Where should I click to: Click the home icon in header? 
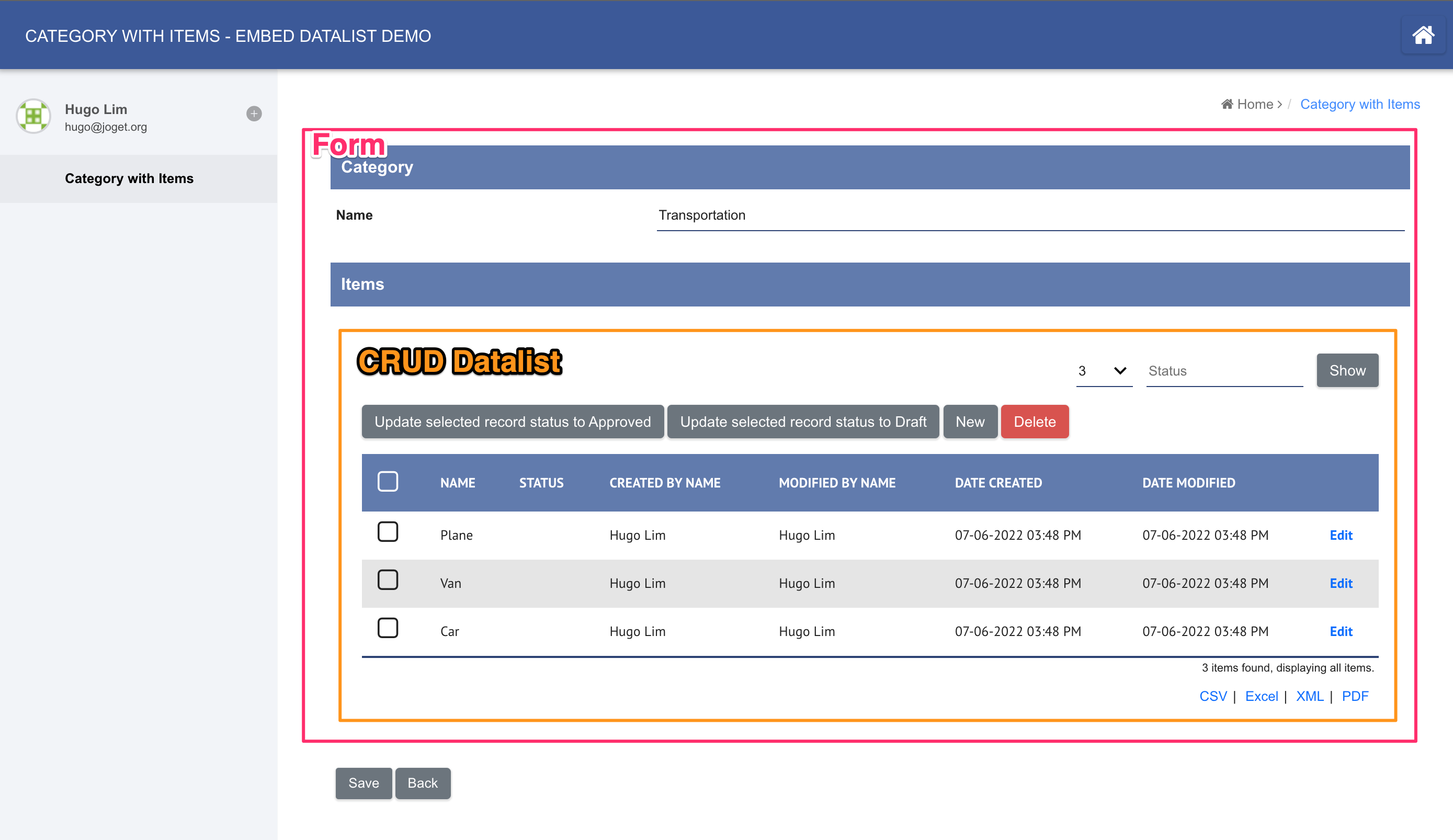(1423, 35)
